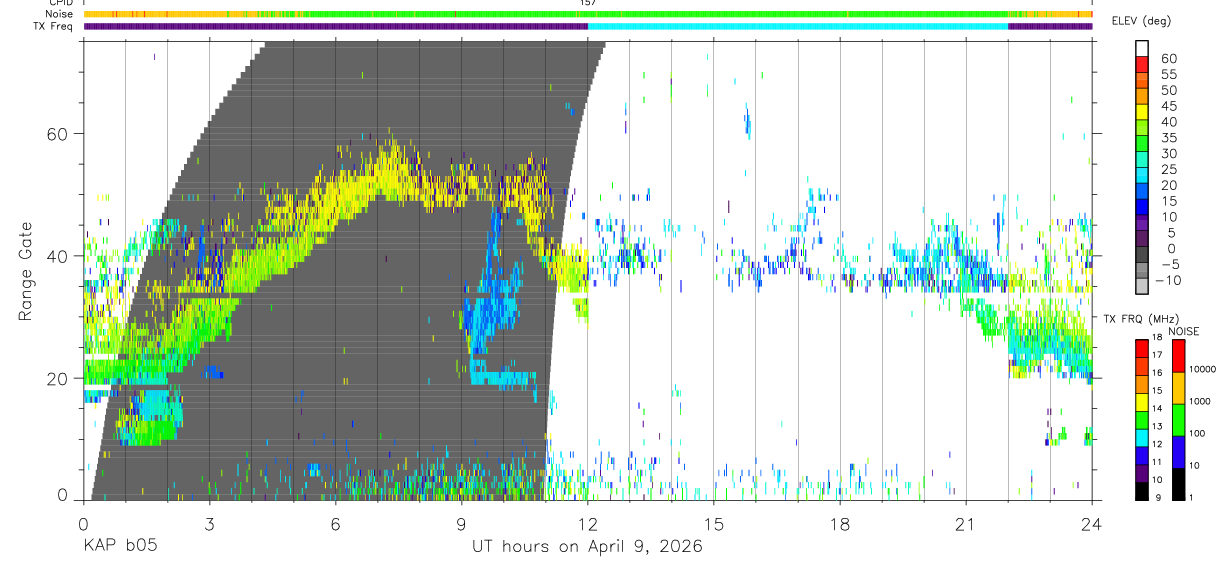Click the "ELEV (deg)" color bar title

tap(1141, 21)
